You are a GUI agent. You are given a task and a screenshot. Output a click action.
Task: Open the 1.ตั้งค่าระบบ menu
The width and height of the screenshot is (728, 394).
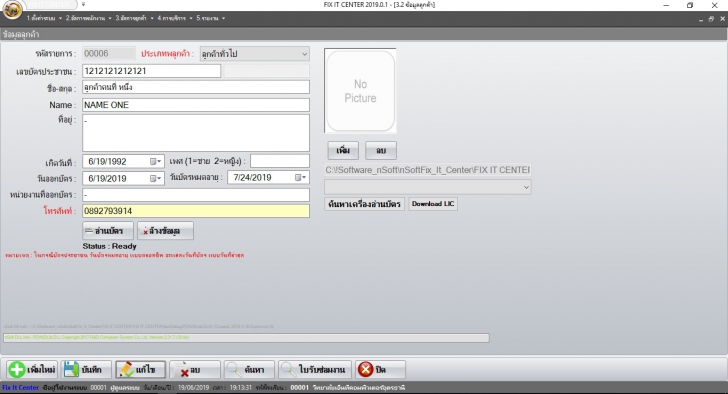click(x=44, y=18)
